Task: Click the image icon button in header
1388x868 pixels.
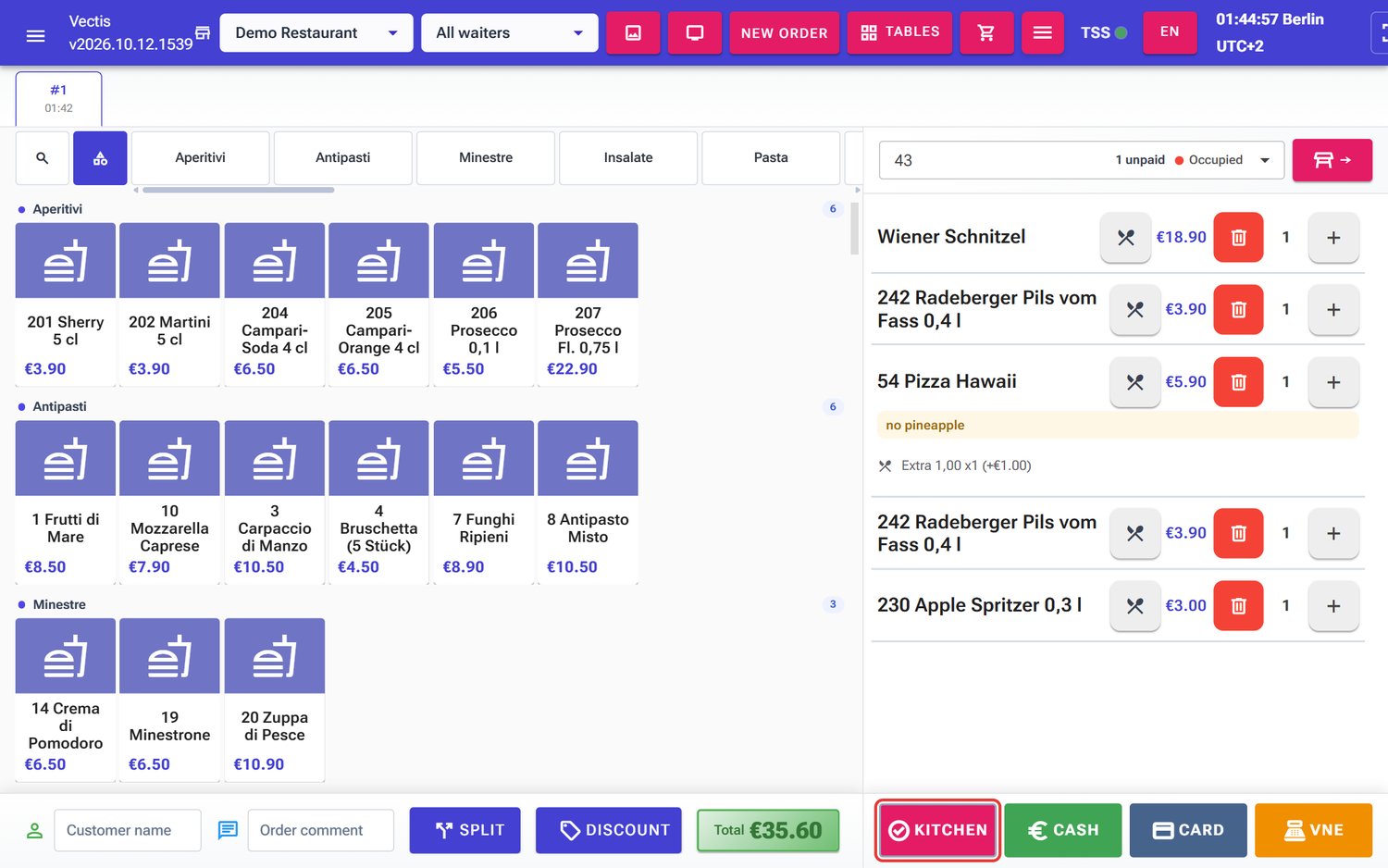Action: (633, 33)
